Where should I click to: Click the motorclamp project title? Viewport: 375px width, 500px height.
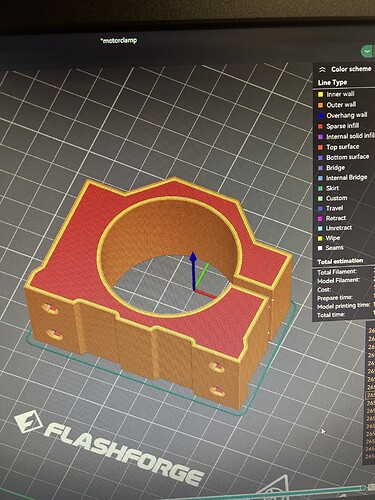pyautogui.click(x=119, y=40)
